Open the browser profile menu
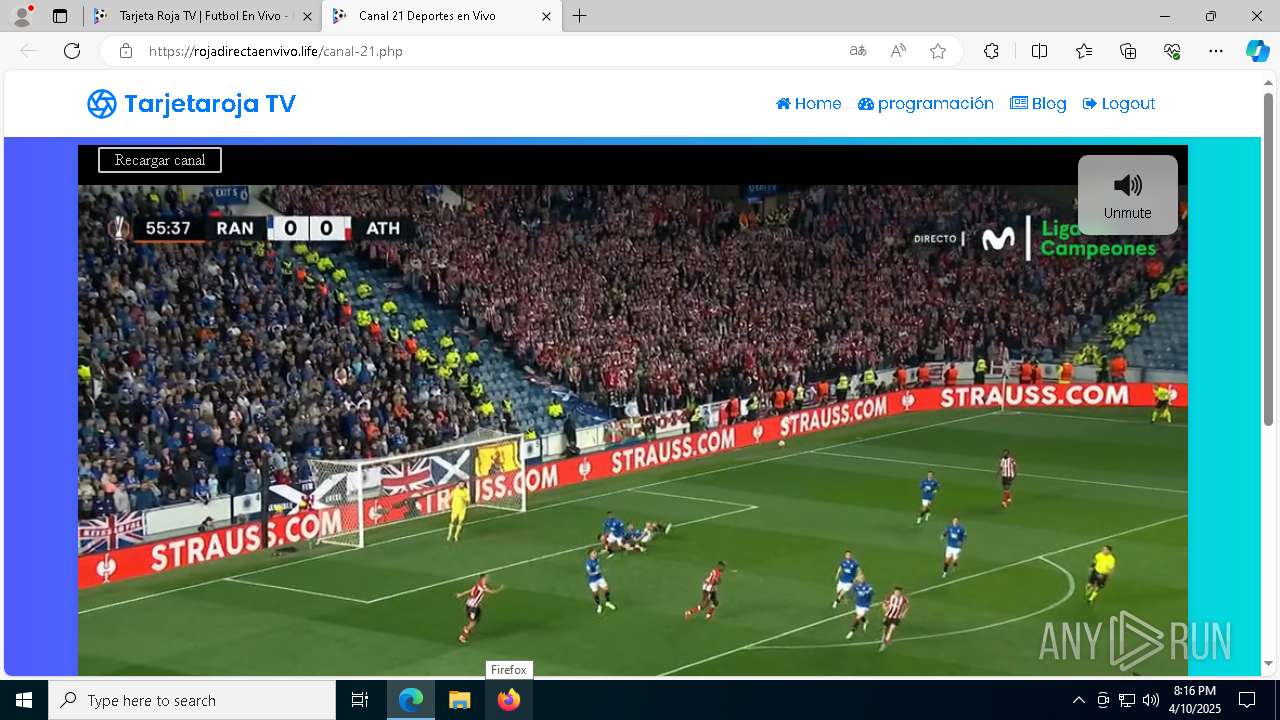 pos(22,16)
